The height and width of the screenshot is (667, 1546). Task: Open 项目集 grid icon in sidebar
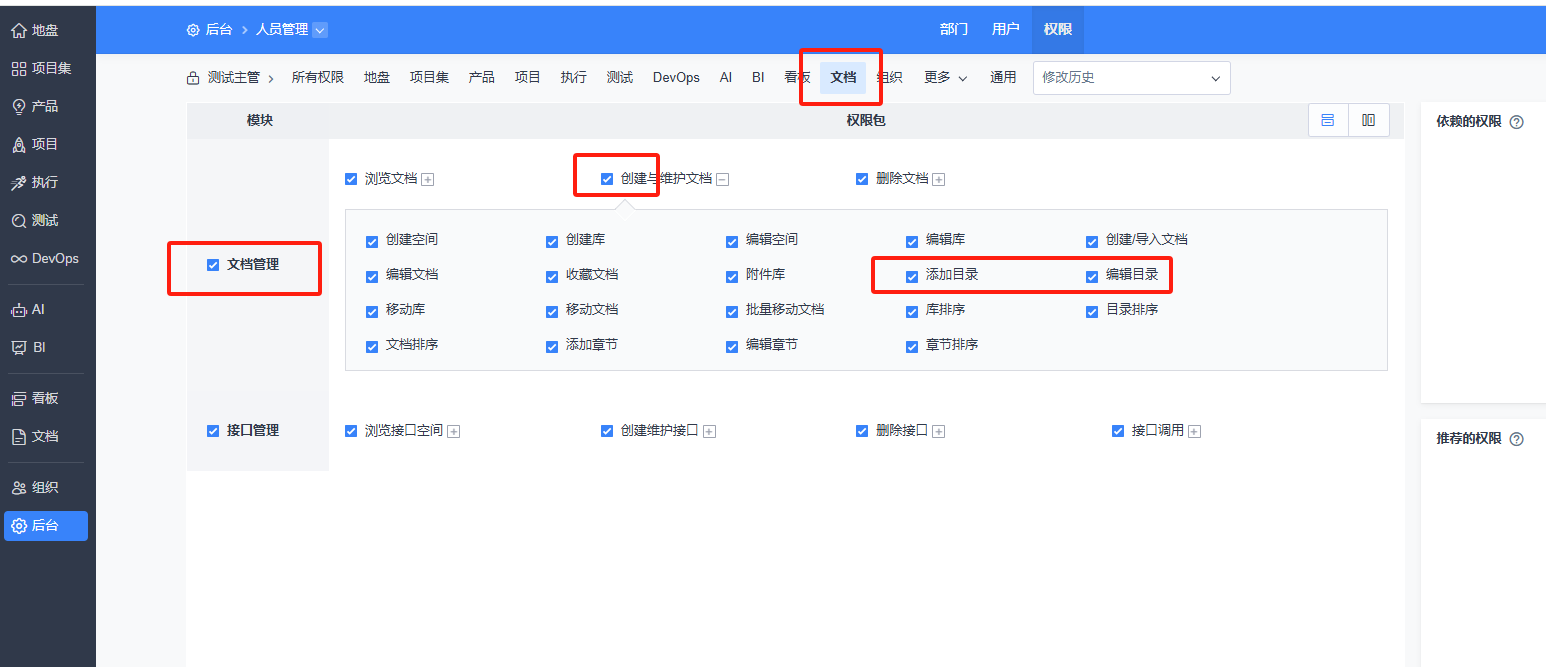pyautogui.click(x=18, y=69)
